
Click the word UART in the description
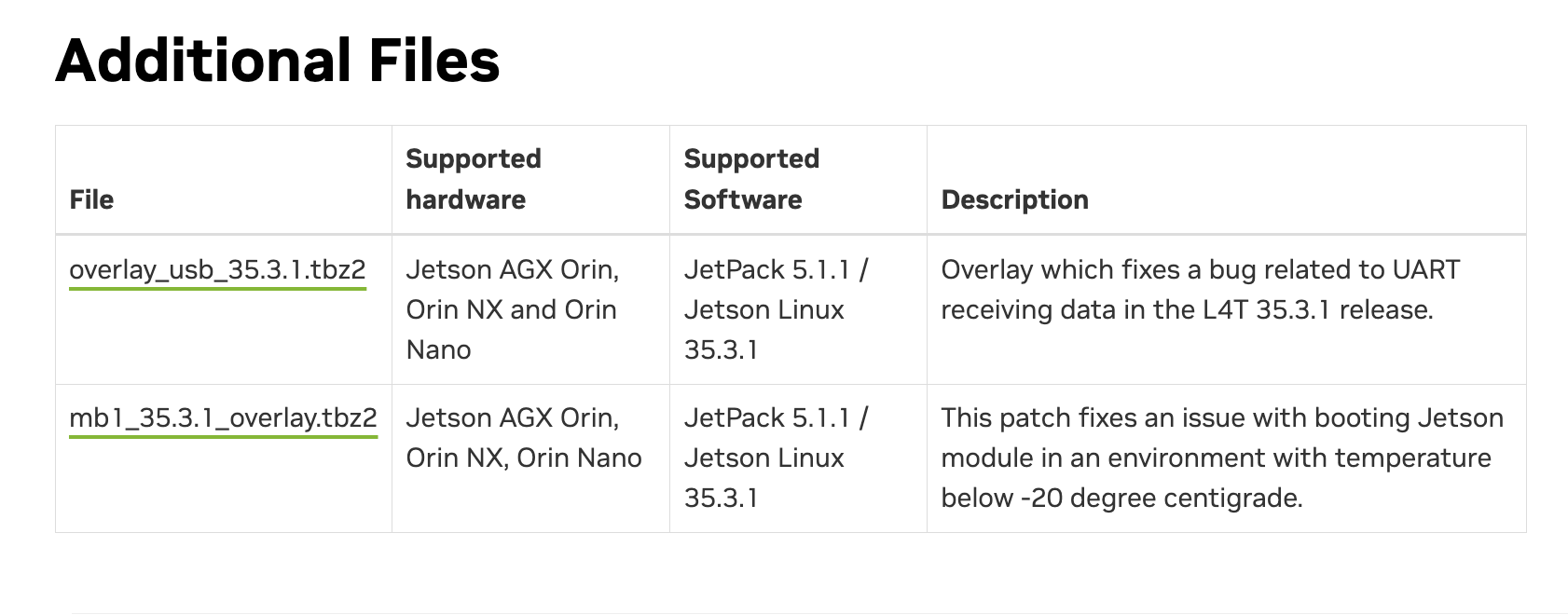coord(1425,270)
